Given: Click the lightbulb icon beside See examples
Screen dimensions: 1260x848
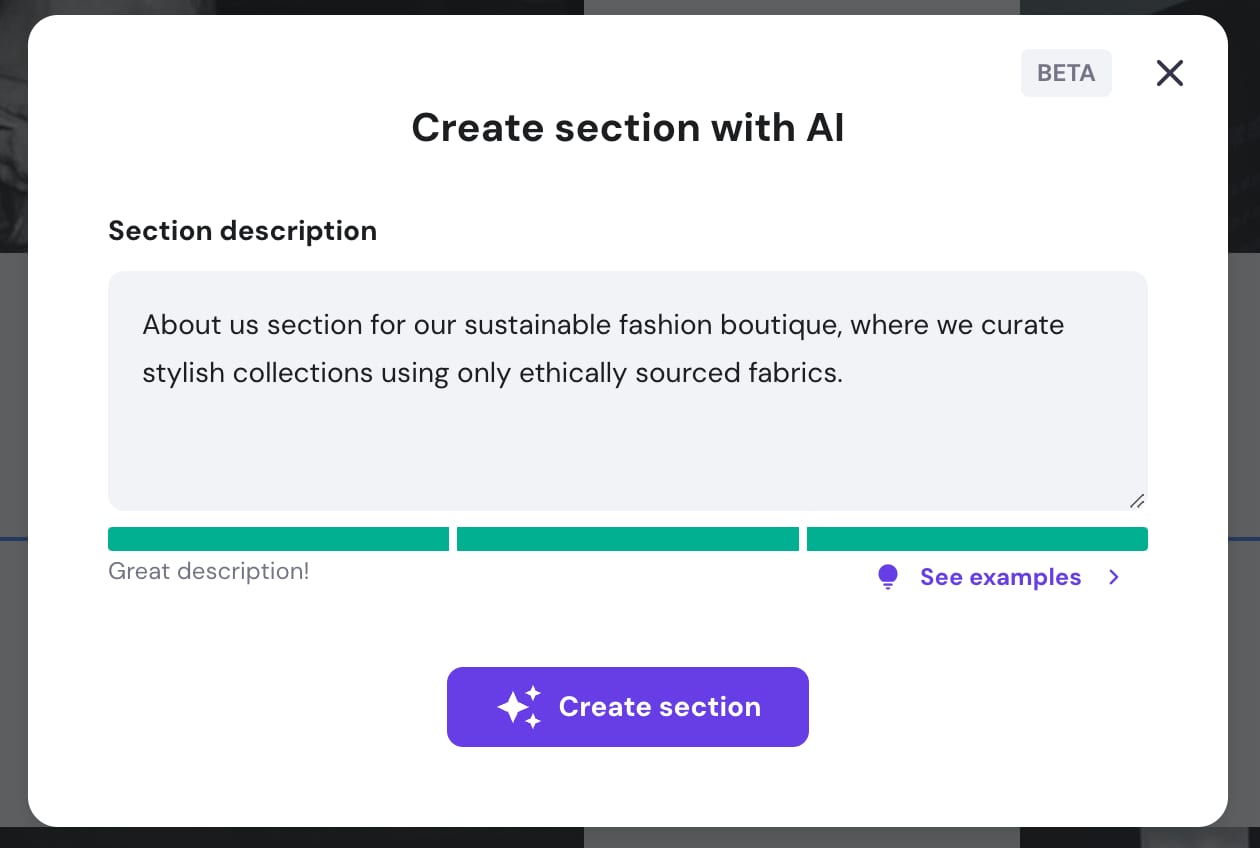Looking at the screenshot, I should pyautogui.click(x=888, y=577).
